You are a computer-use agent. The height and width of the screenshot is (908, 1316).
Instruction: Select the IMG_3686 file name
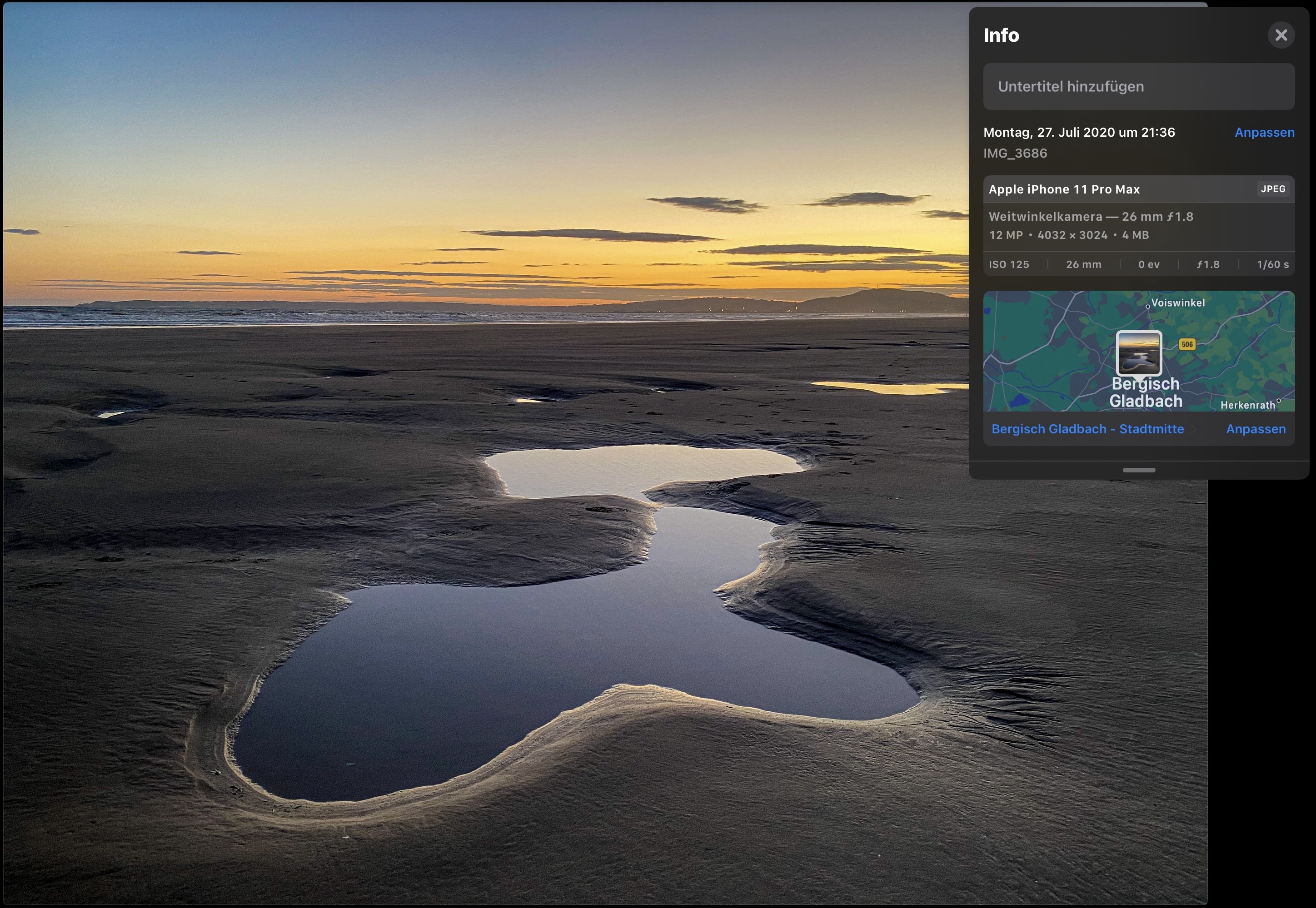click(1015, 154)
